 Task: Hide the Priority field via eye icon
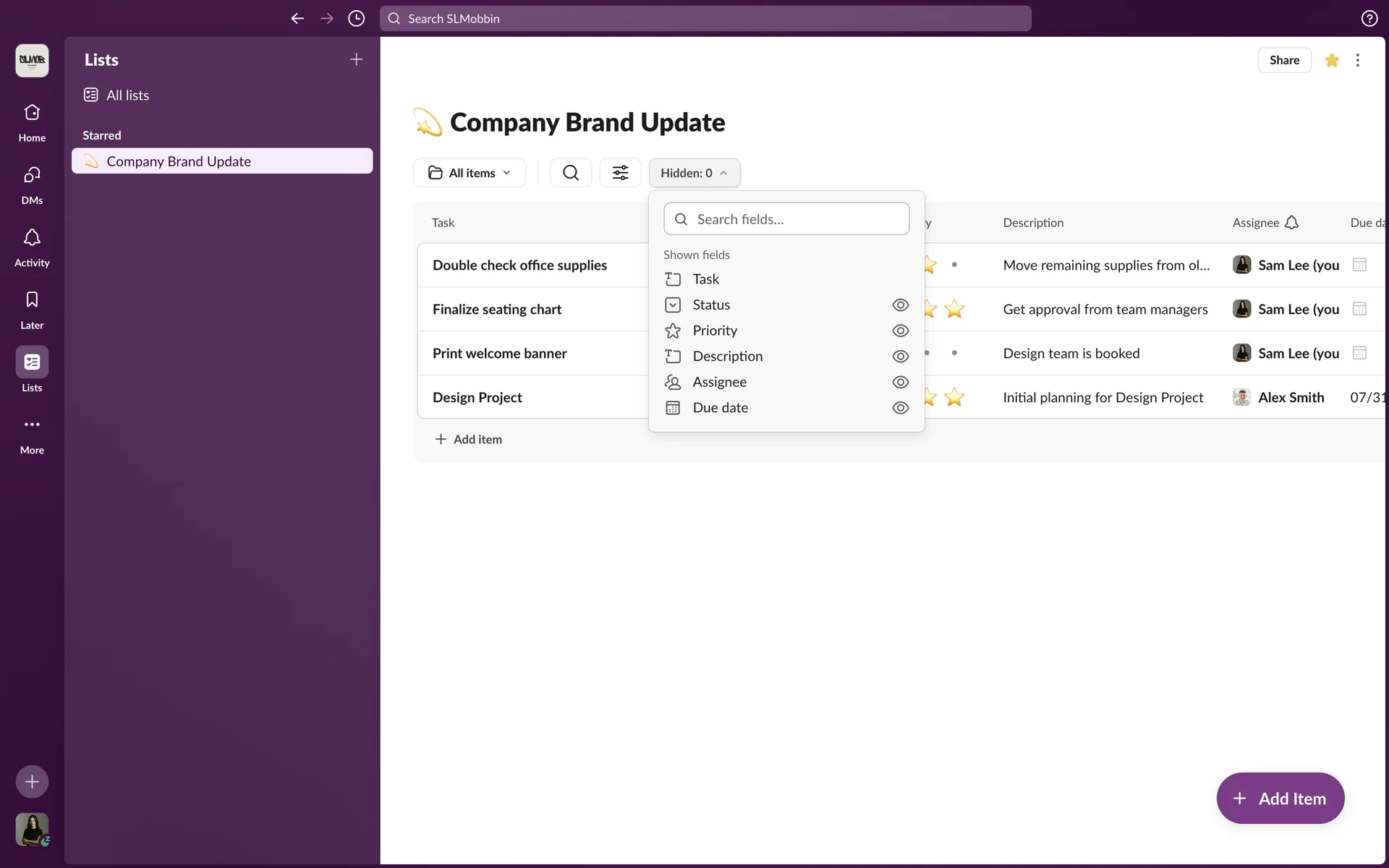[x=900, y=331]
